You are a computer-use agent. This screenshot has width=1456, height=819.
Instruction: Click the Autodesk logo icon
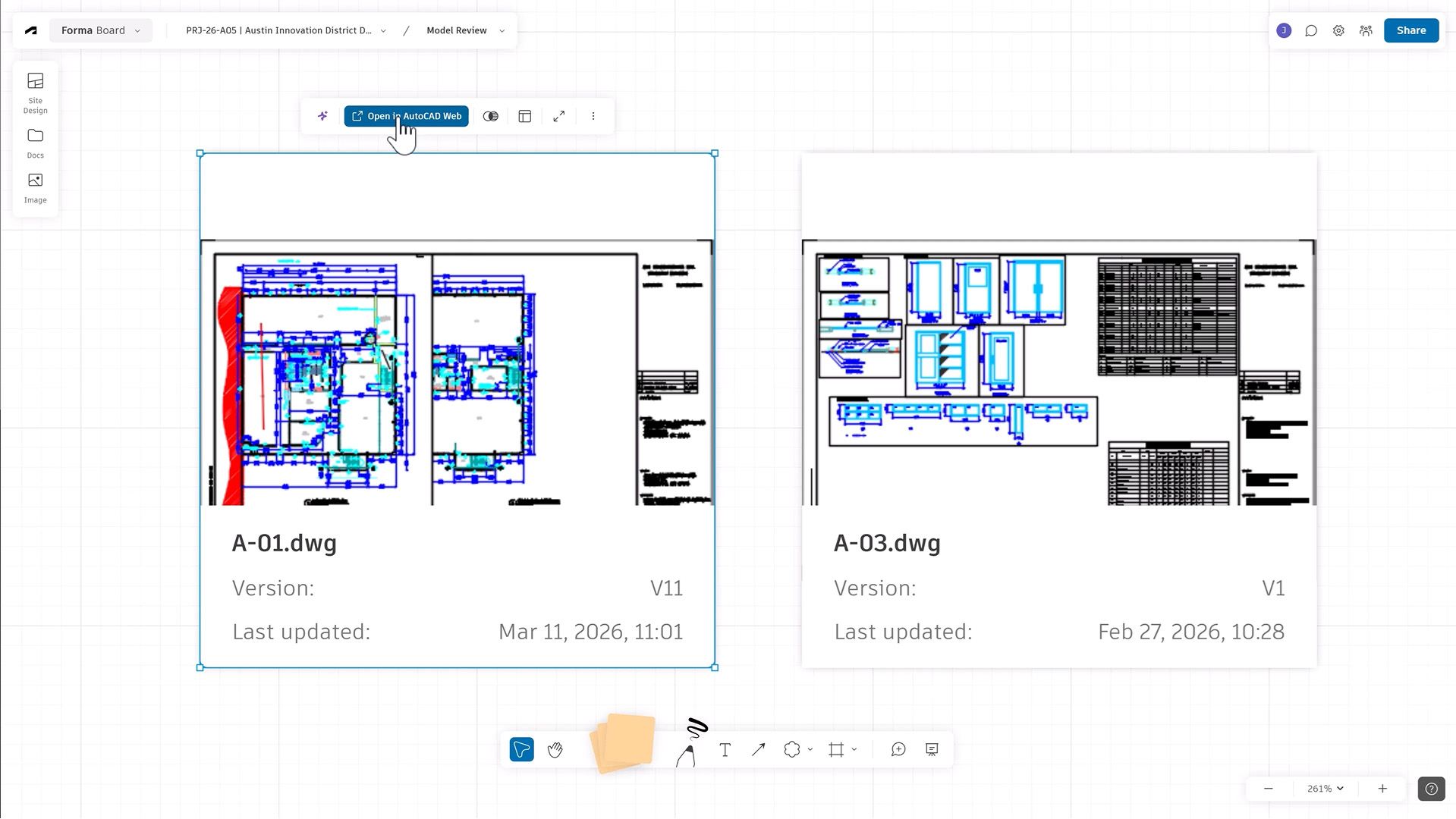pos(31,31)
